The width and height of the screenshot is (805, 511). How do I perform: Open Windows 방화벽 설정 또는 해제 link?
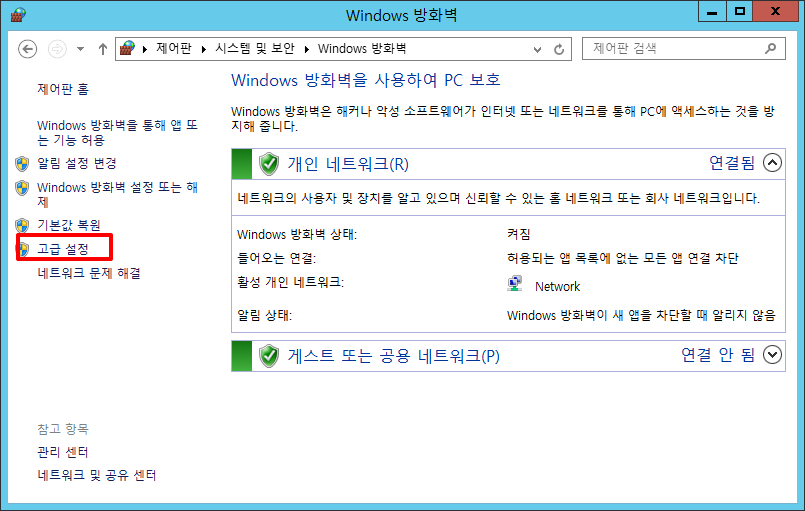pos(117,194)
